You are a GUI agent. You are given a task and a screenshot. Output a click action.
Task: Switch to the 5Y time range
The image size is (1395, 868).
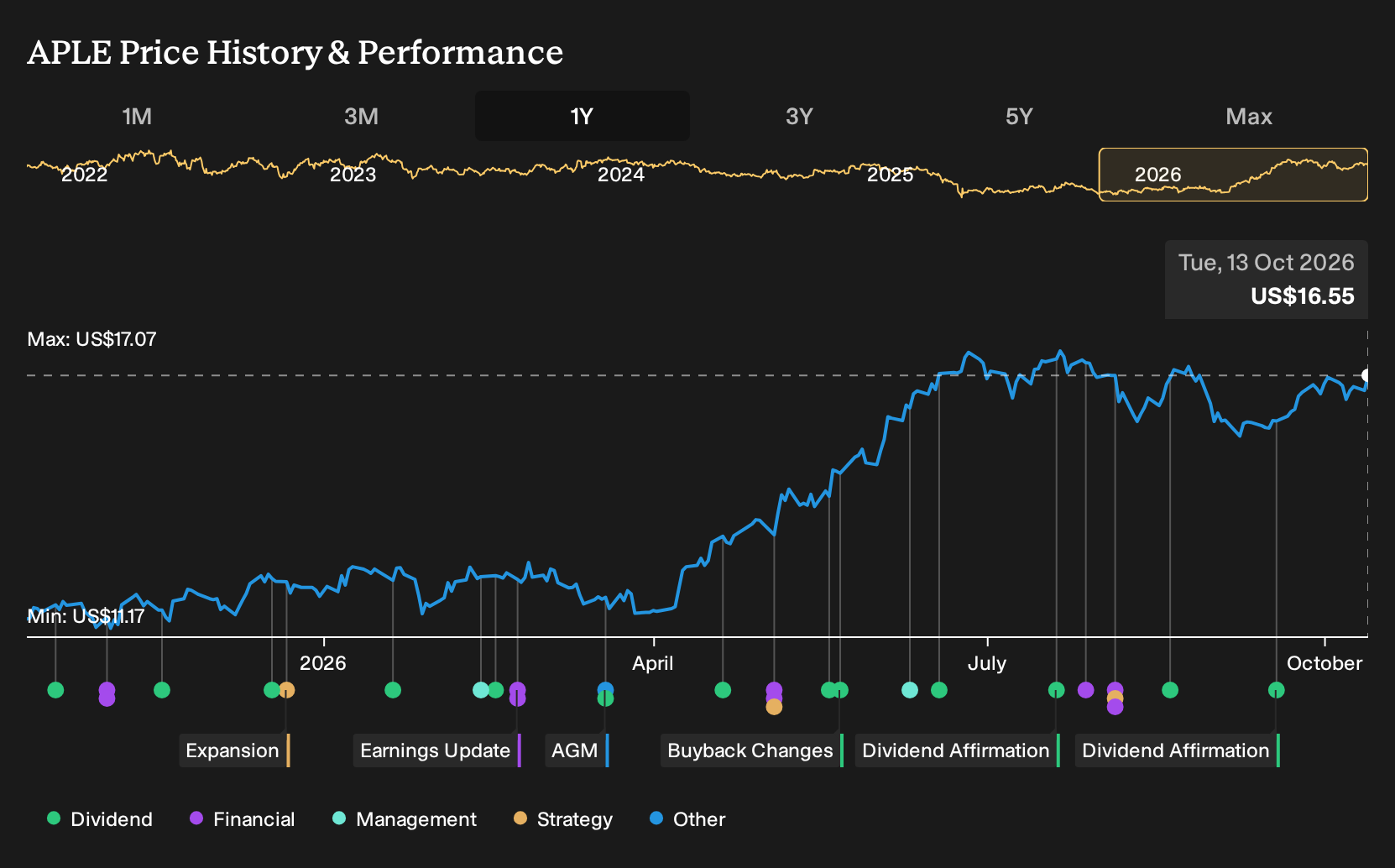(1019, 116)
